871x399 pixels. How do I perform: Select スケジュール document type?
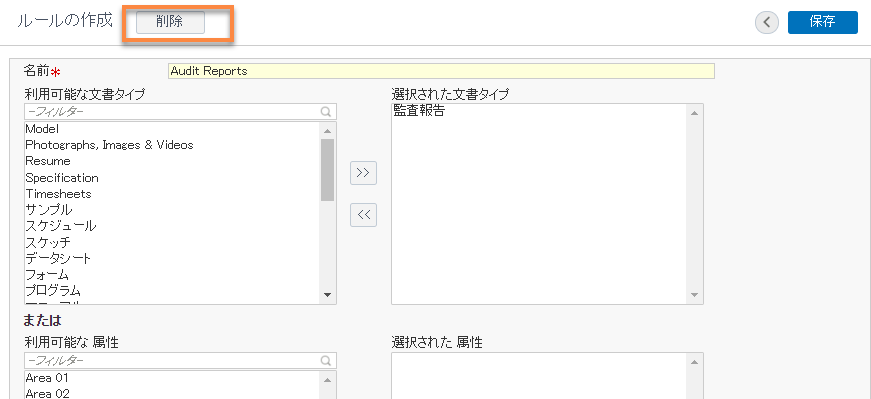tap(172, 226)
